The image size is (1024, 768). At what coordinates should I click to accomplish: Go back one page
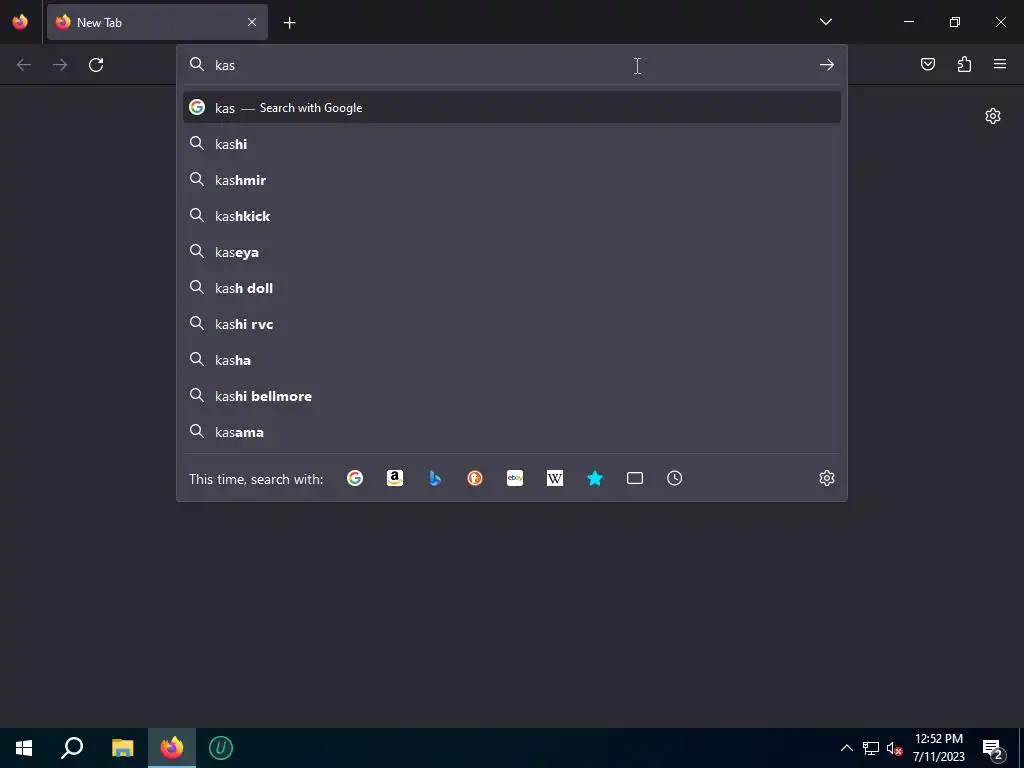point(24,65)
